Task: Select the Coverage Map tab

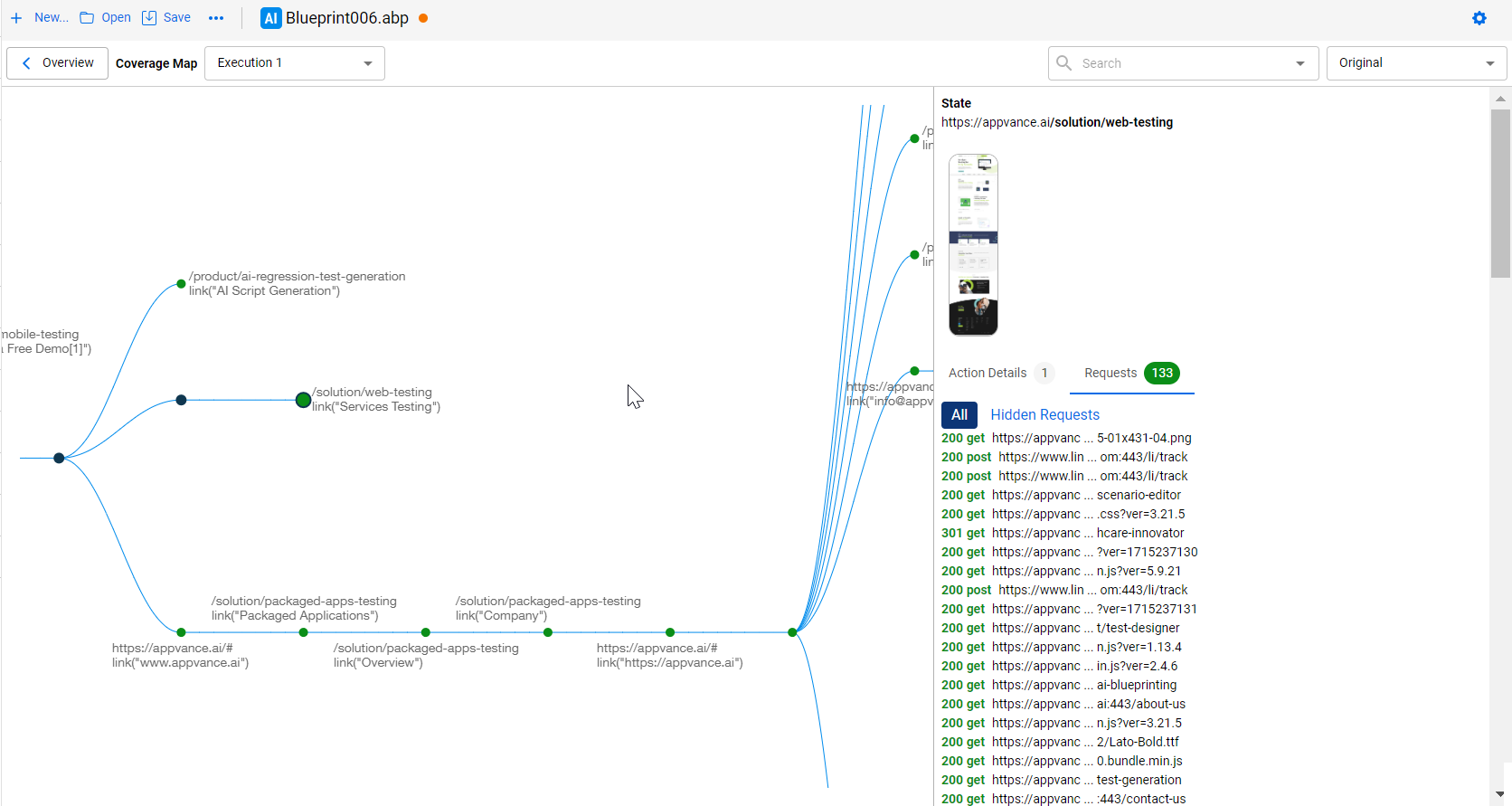Action: click(x=156, y=63)
